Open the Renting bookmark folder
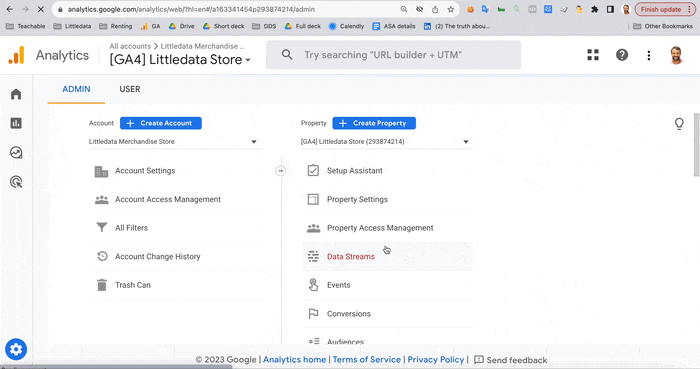The image size is (700, 369). coord(116,26)
